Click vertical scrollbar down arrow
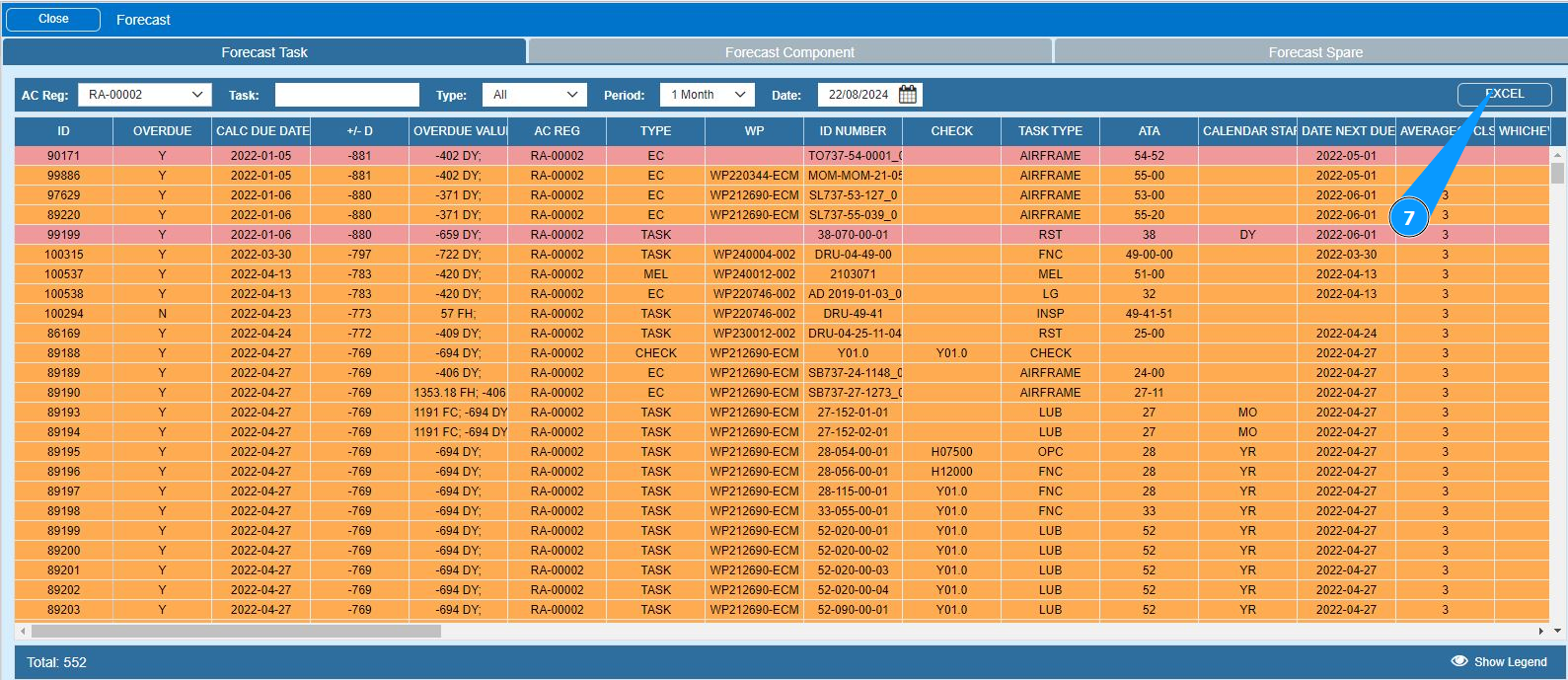1568x680 pixels. click(x=1557, y=631)
